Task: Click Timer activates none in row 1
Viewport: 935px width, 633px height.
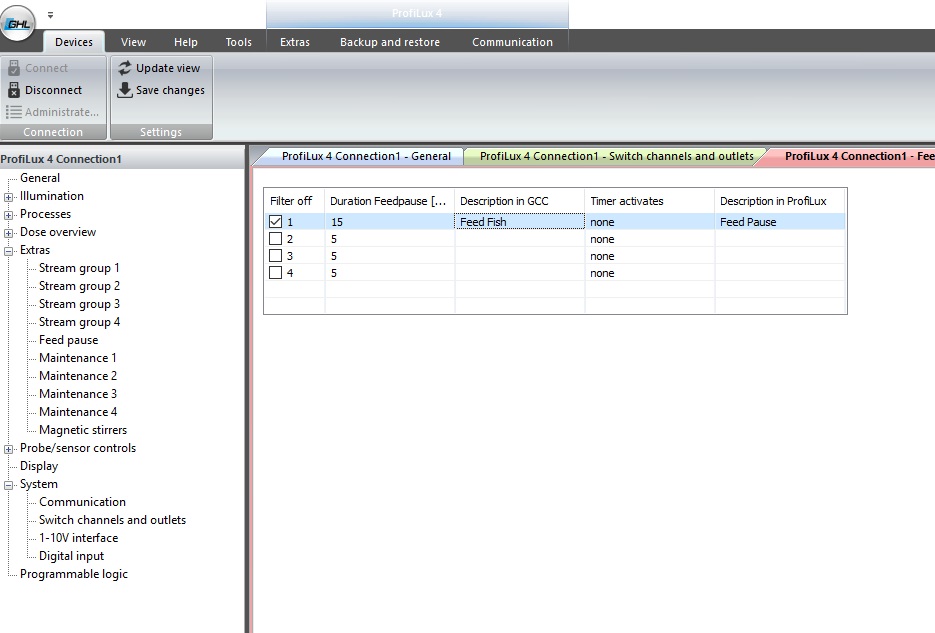Action: [602, 222]
